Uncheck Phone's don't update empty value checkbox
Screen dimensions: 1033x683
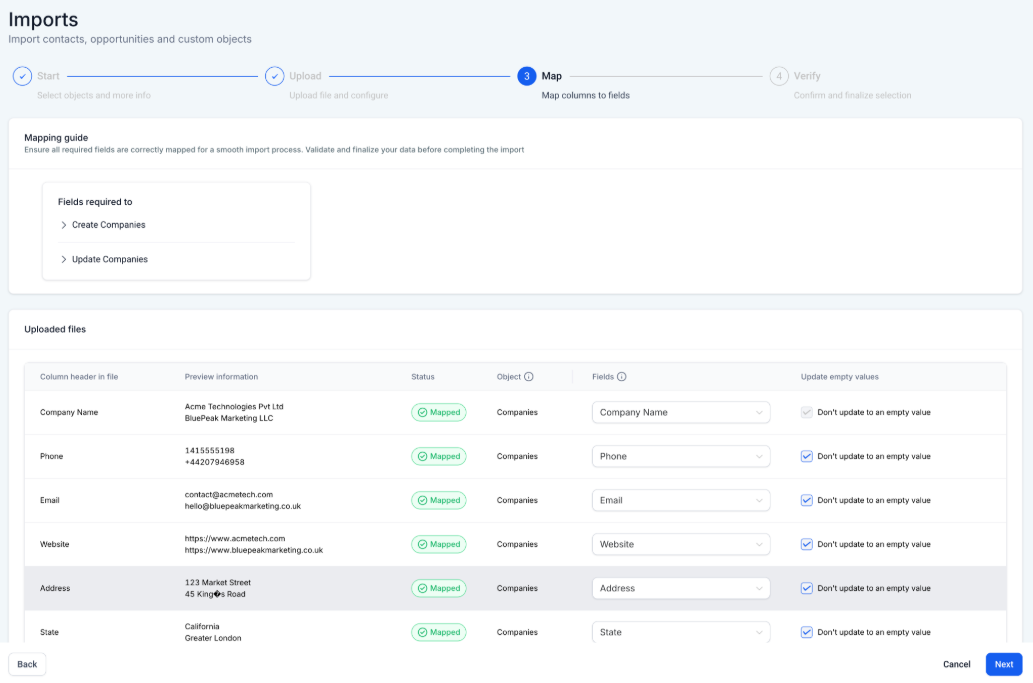(807, 456)
